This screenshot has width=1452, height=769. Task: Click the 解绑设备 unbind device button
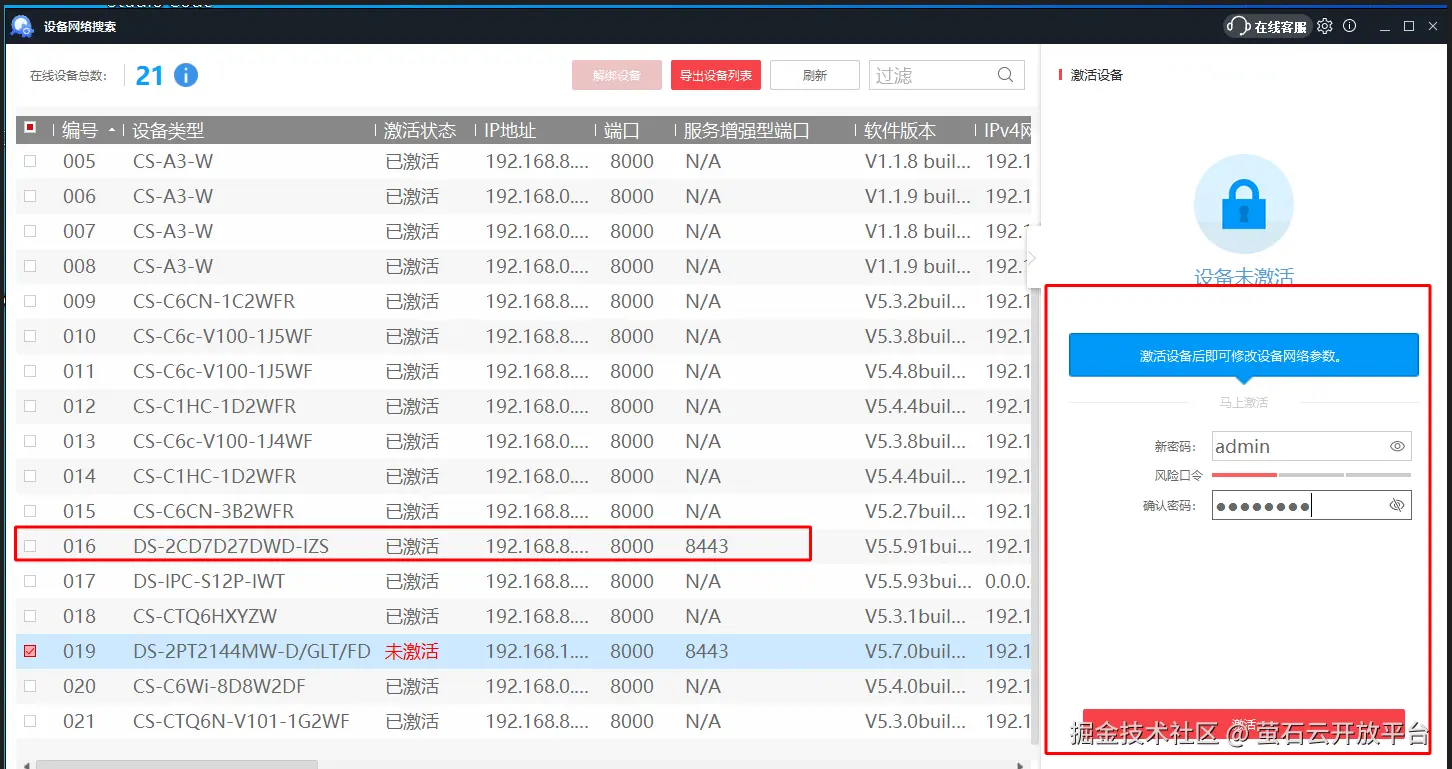point(617,75)
